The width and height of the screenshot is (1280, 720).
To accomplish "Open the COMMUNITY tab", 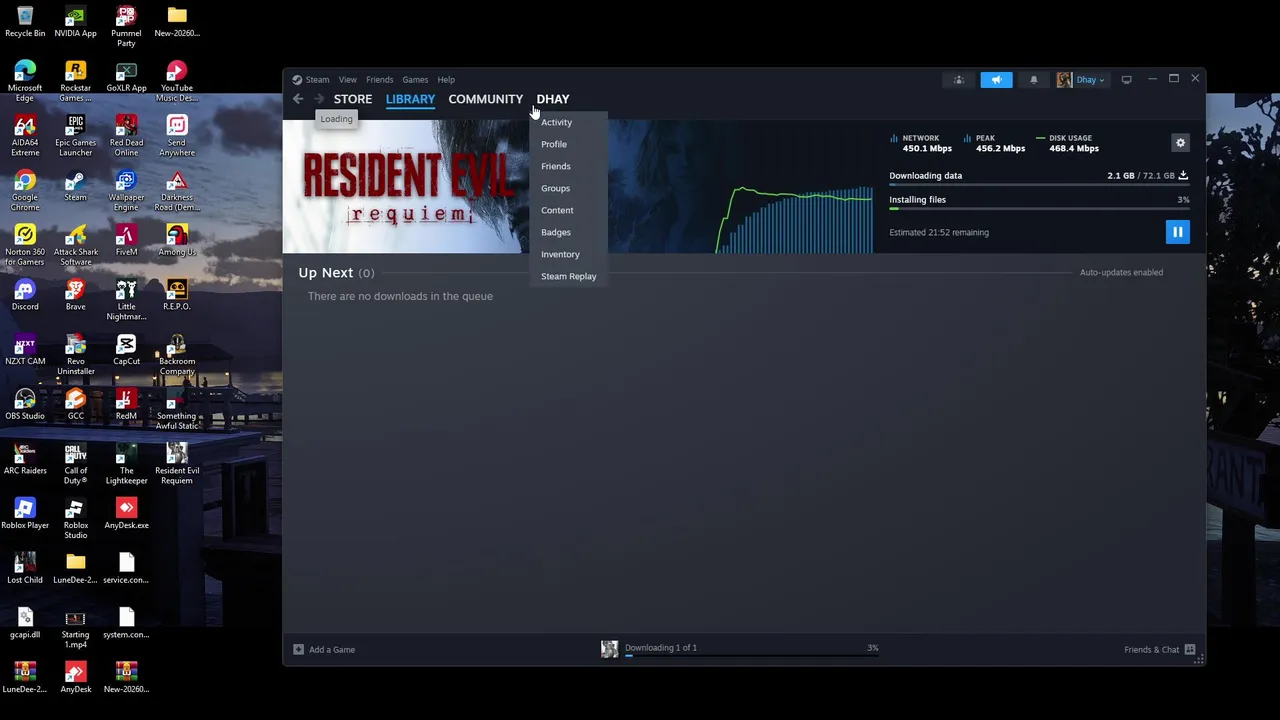I will [x=486, y=99].
